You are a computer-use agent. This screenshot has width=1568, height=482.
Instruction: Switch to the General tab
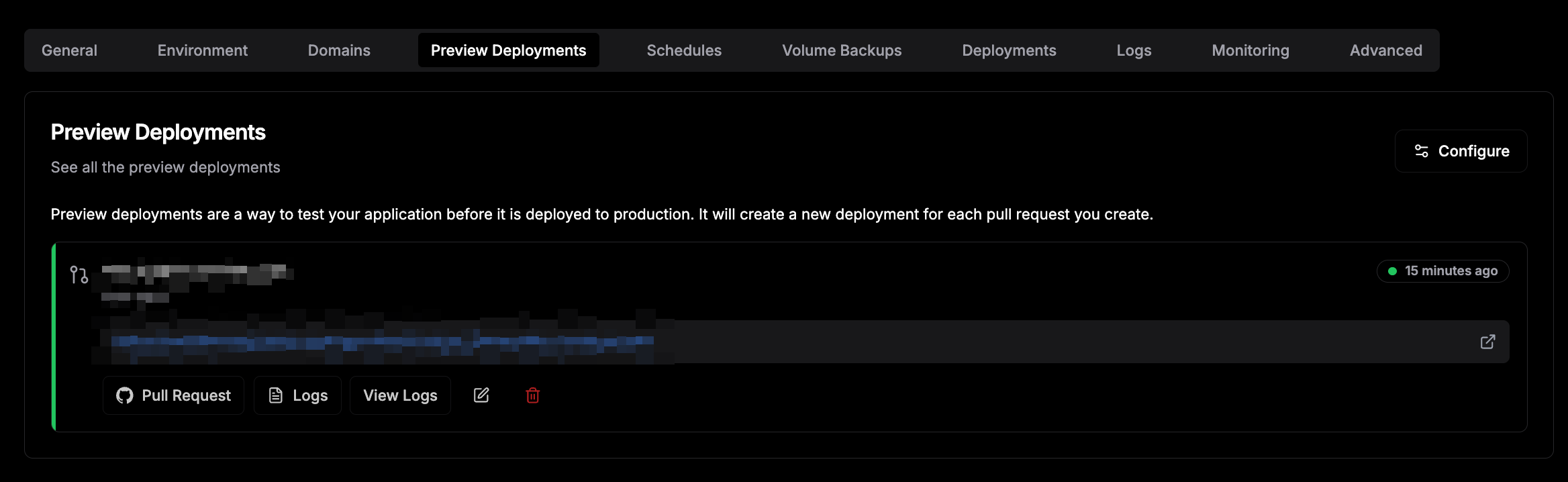click(x=69, y=50)
